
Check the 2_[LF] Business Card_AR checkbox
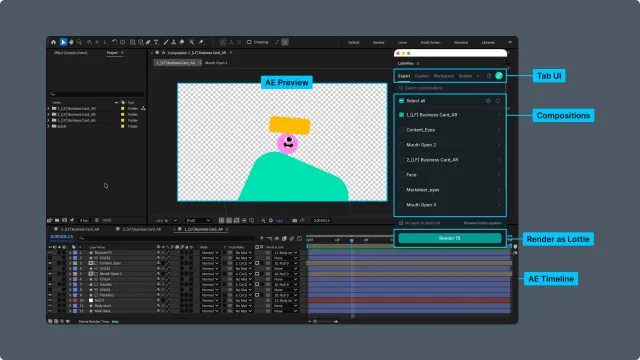[x=402, y=160]
